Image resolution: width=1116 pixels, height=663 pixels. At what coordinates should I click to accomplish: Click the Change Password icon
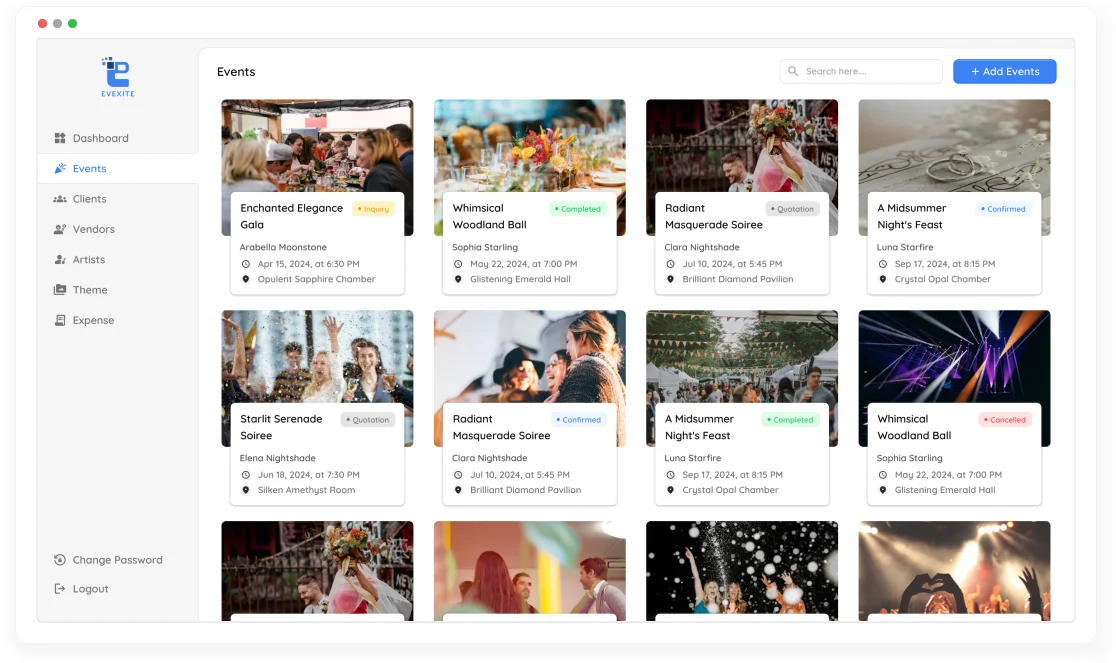(x=60, y=560)
